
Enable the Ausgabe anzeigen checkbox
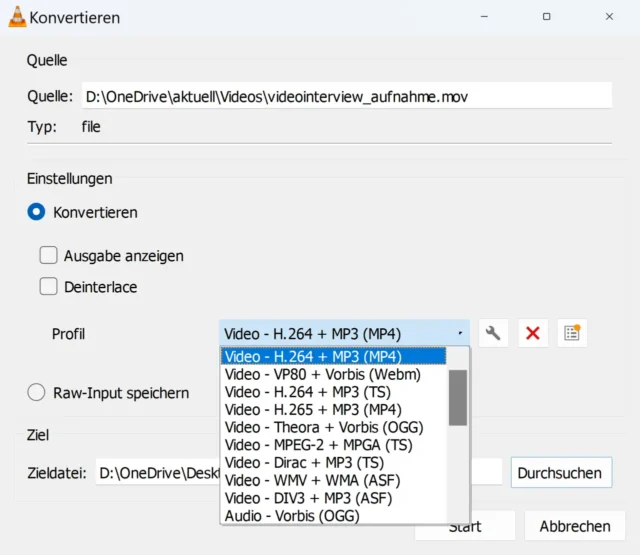[48, 255]
